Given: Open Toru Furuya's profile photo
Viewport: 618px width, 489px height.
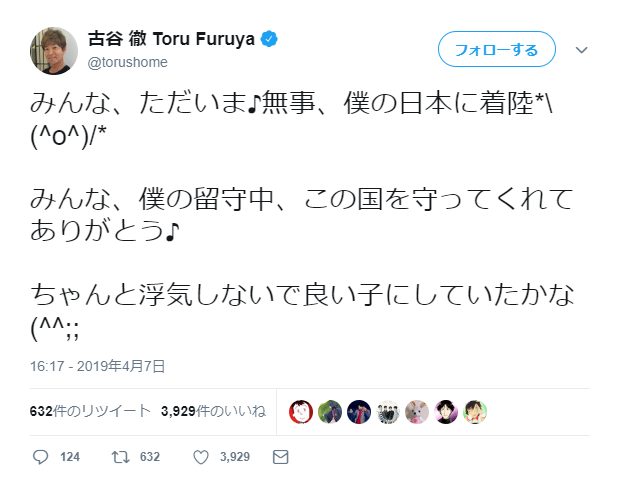Looking at the screenshot, I should (x=54, y=51).
